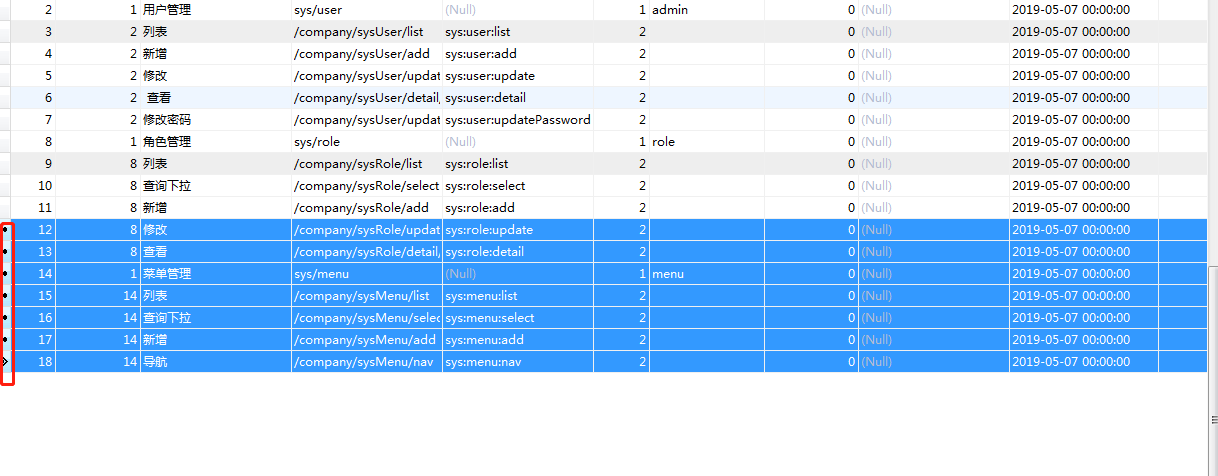Select the sys:user:add permission cell
Viewport: 1218px width, 476px height.
517,54
